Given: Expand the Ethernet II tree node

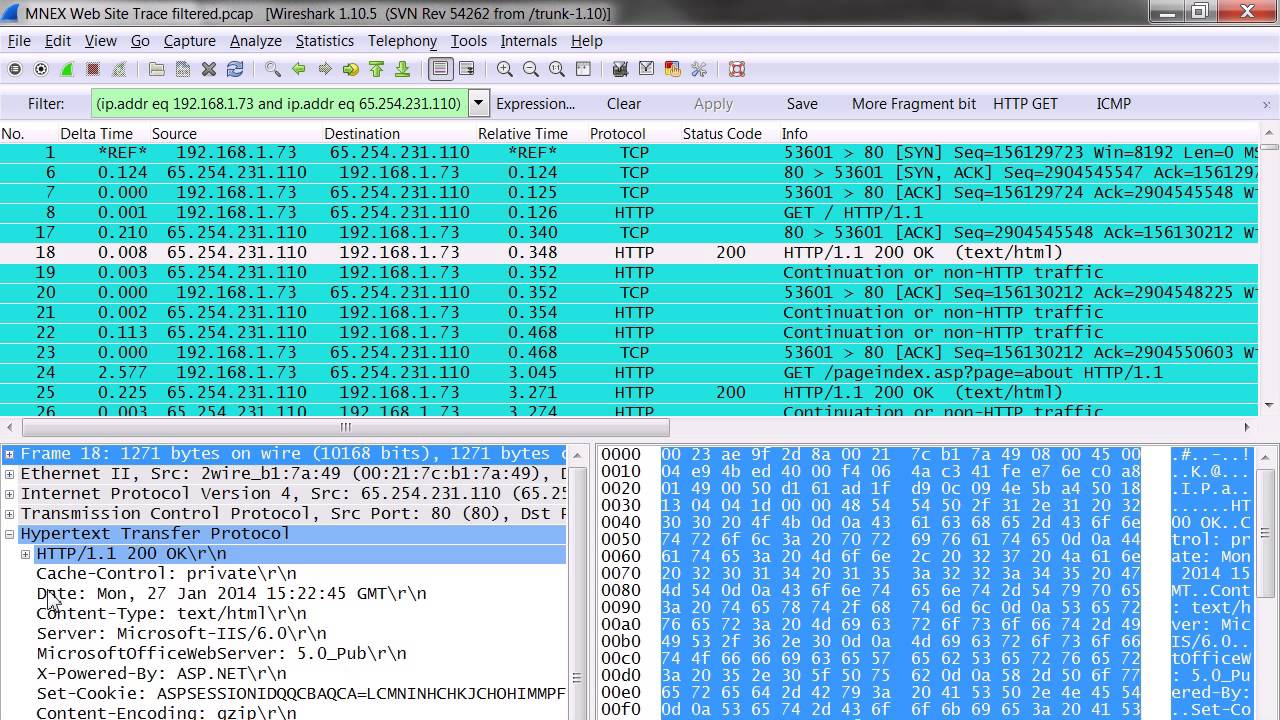Looking at the screenshot, I should 9,474.
